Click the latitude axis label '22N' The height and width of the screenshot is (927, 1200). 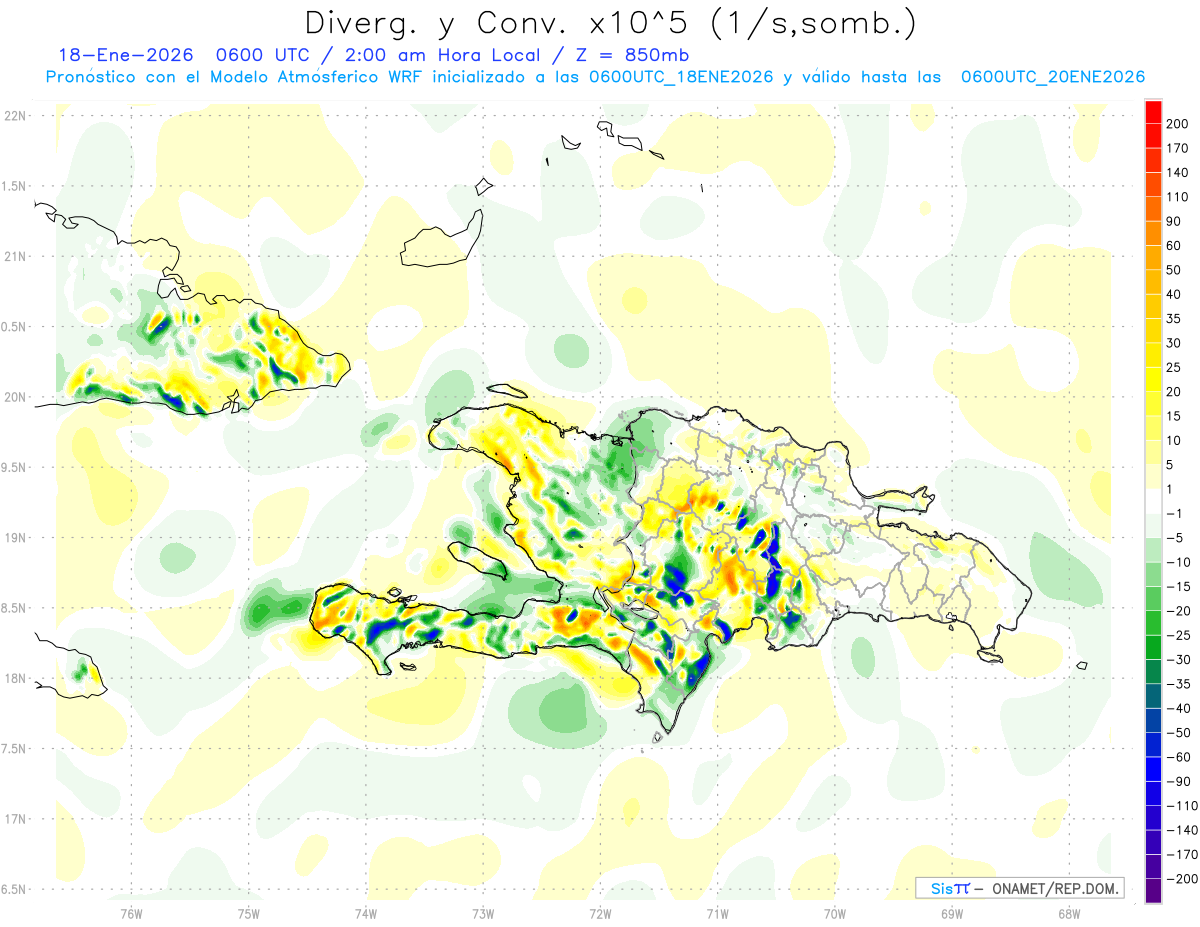14,116
